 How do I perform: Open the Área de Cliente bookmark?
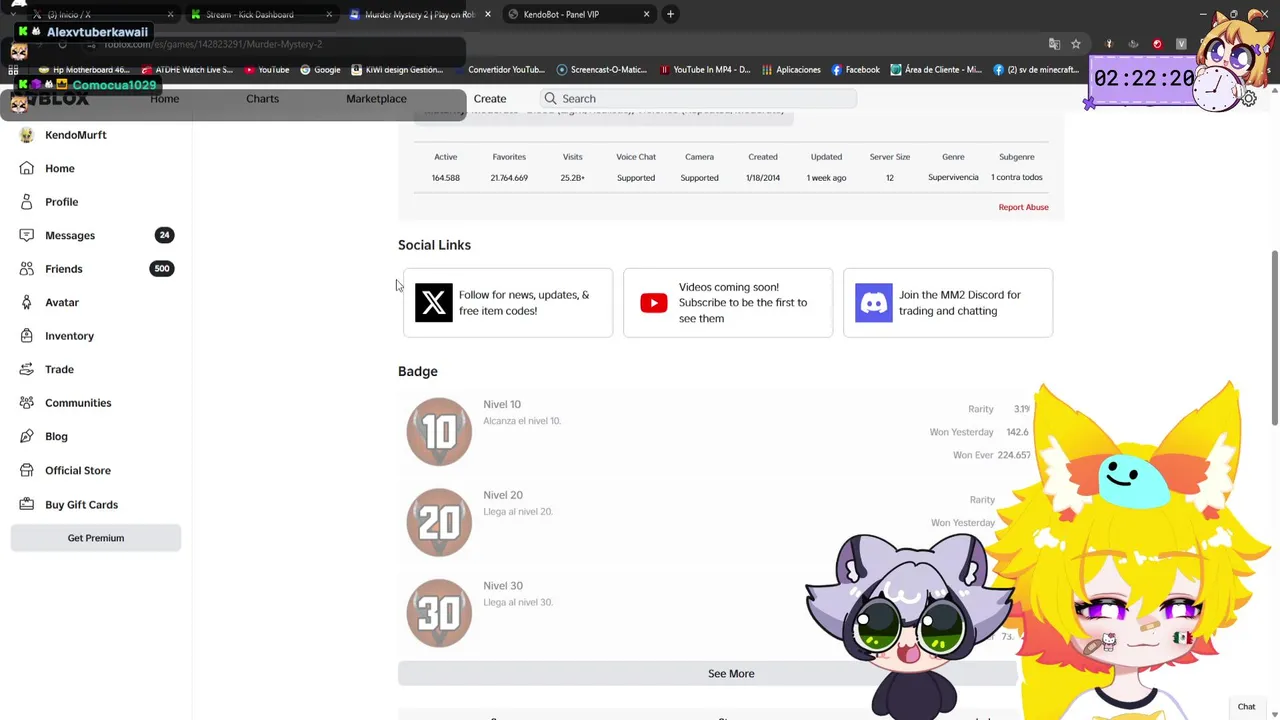tap(937, 70)
